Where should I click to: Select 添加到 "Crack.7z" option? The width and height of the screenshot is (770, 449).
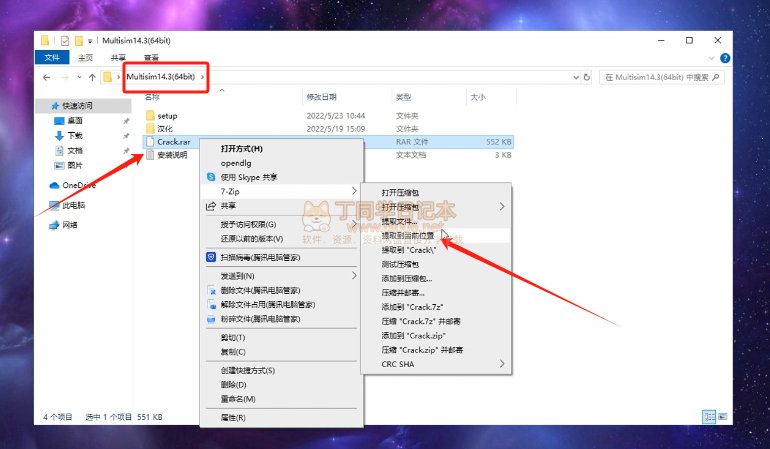click(x=412, y=307)
